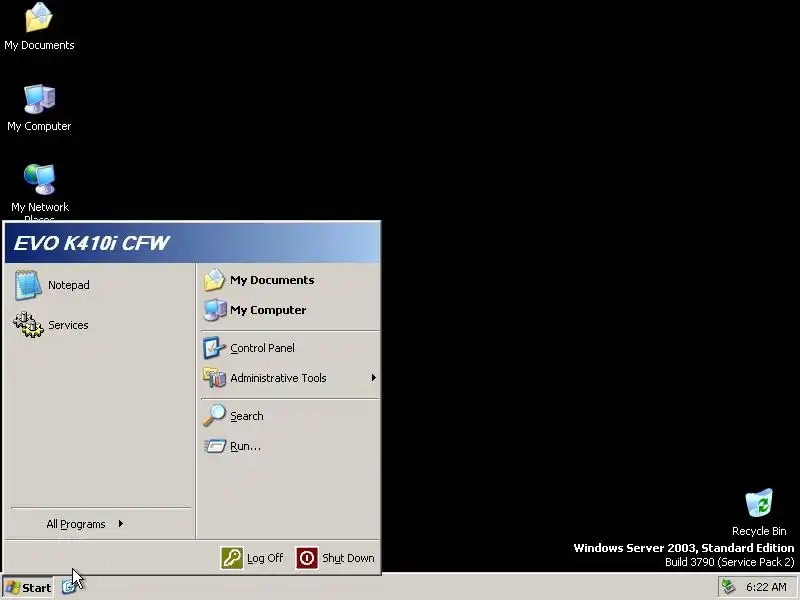Click the Run... menu entry

pyautogui.click(x=290, y=446)
